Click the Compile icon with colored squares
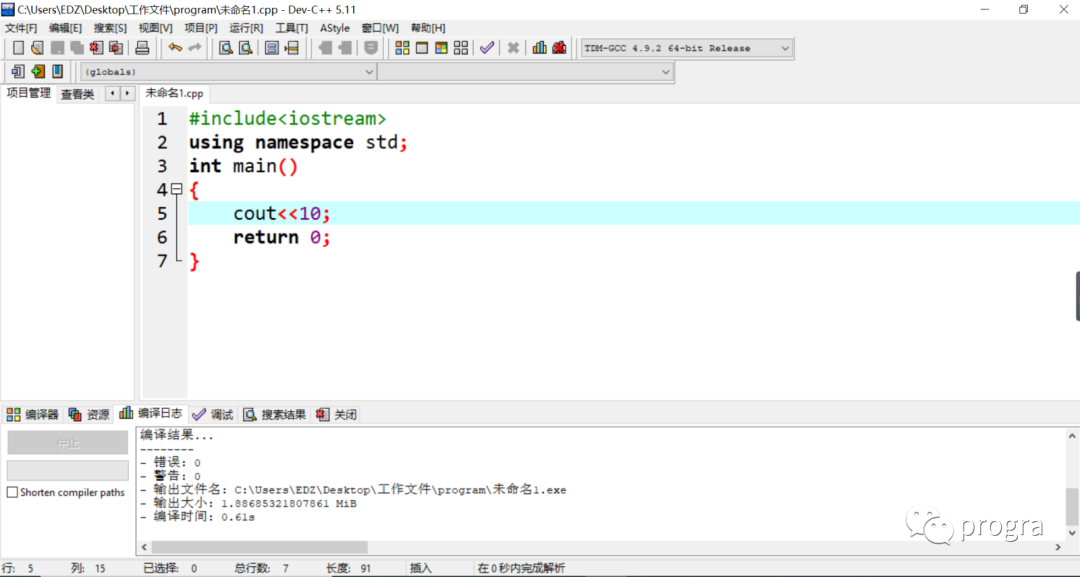Screen dimensions: 1080x577 coord(402,48)
